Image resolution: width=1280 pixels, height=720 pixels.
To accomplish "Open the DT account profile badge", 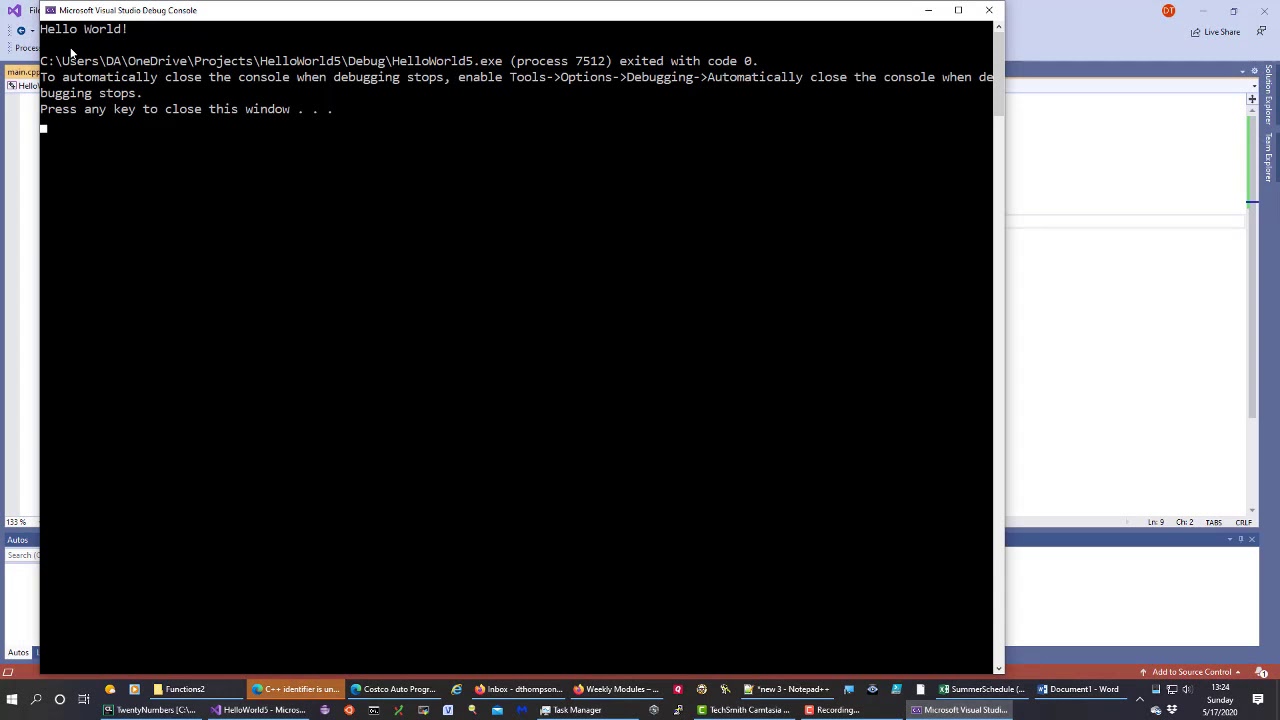I will tap(1168, 11).
